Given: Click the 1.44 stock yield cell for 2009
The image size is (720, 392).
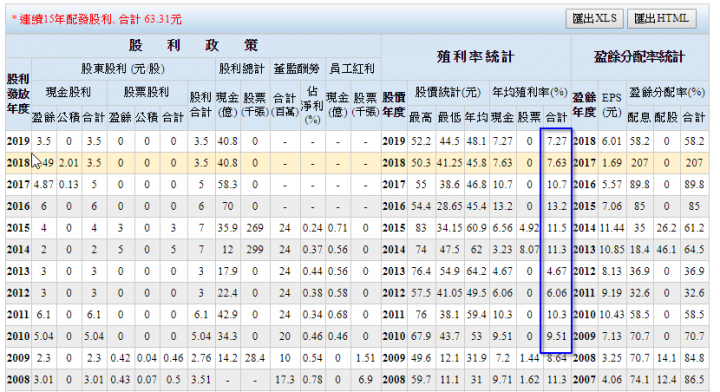Looking at the screenshot, I should tap(529, 358).
